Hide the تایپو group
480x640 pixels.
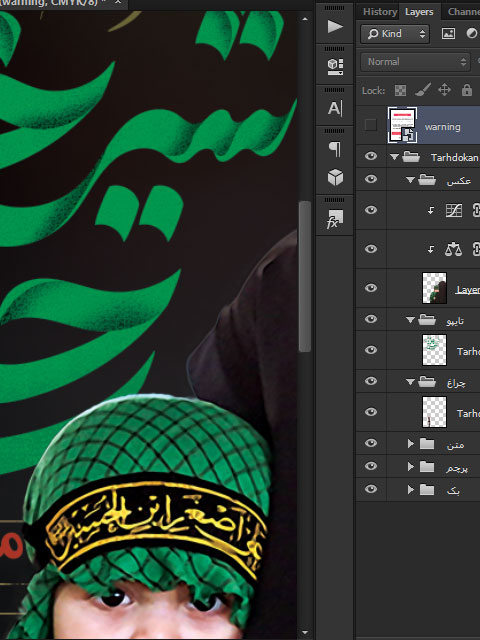point(371,319)
